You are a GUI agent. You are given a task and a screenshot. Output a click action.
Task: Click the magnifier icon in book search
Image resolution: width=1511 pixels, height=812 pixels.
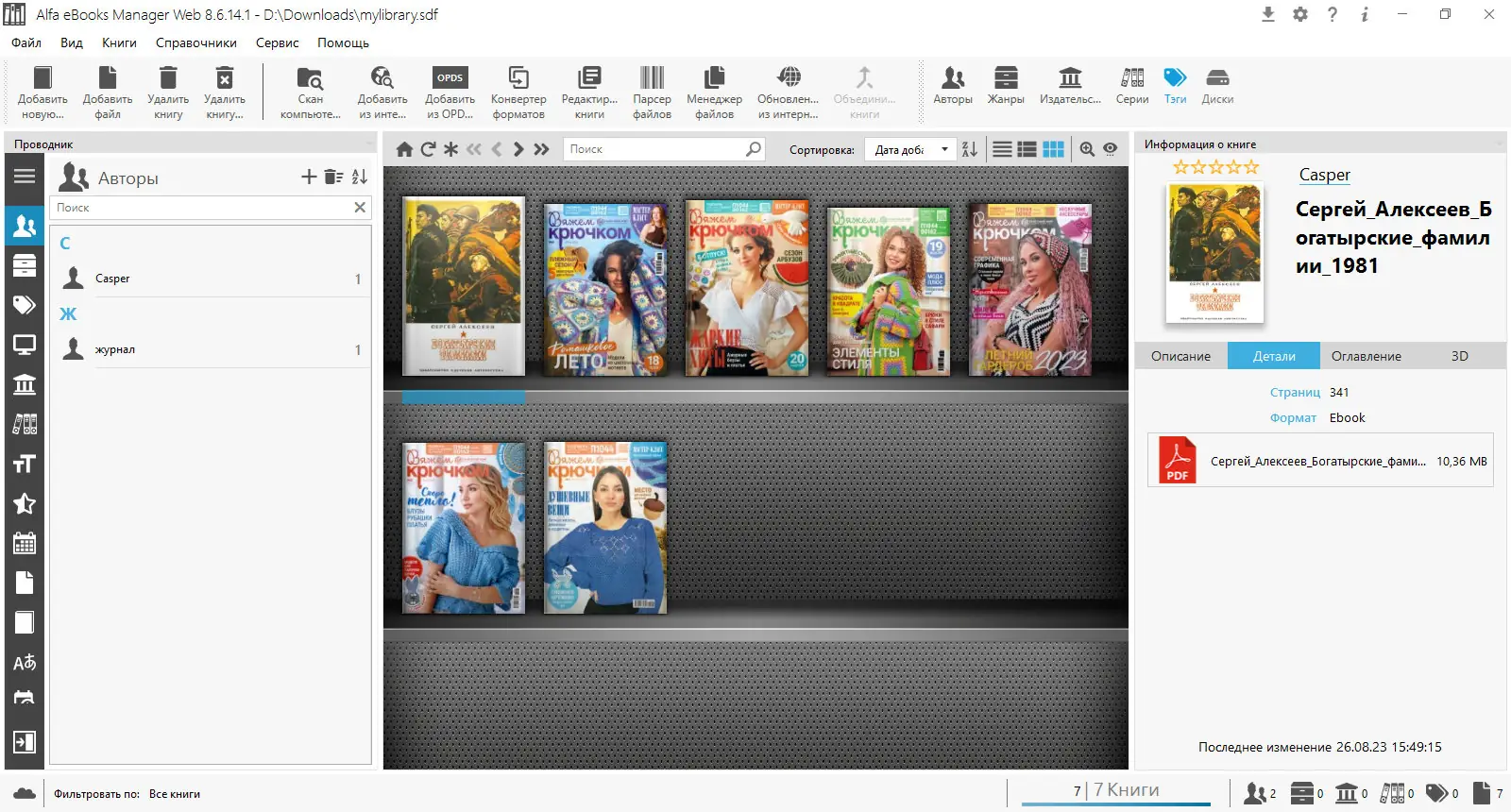point(754,149)
